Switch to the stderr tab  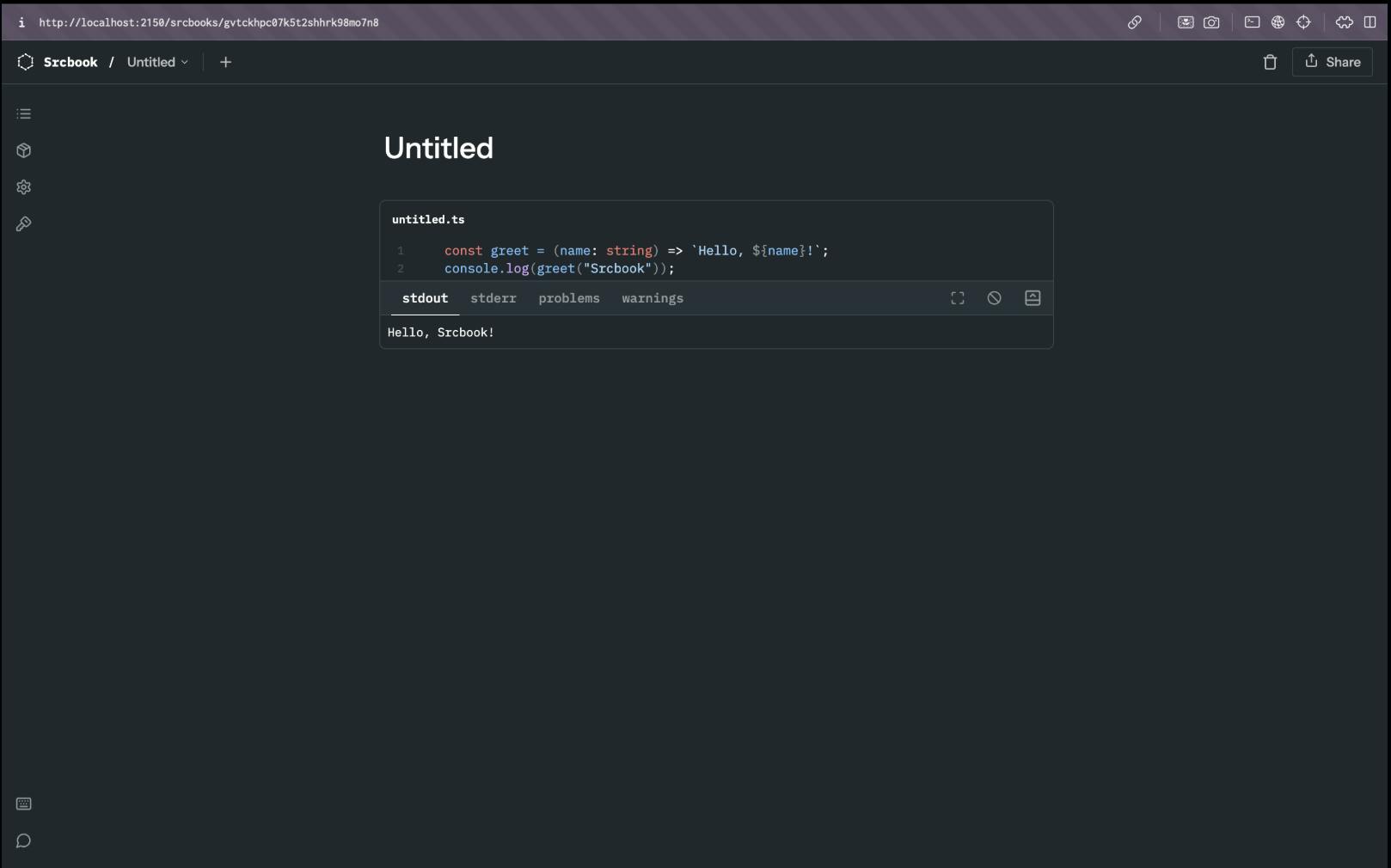pos(493,298)
